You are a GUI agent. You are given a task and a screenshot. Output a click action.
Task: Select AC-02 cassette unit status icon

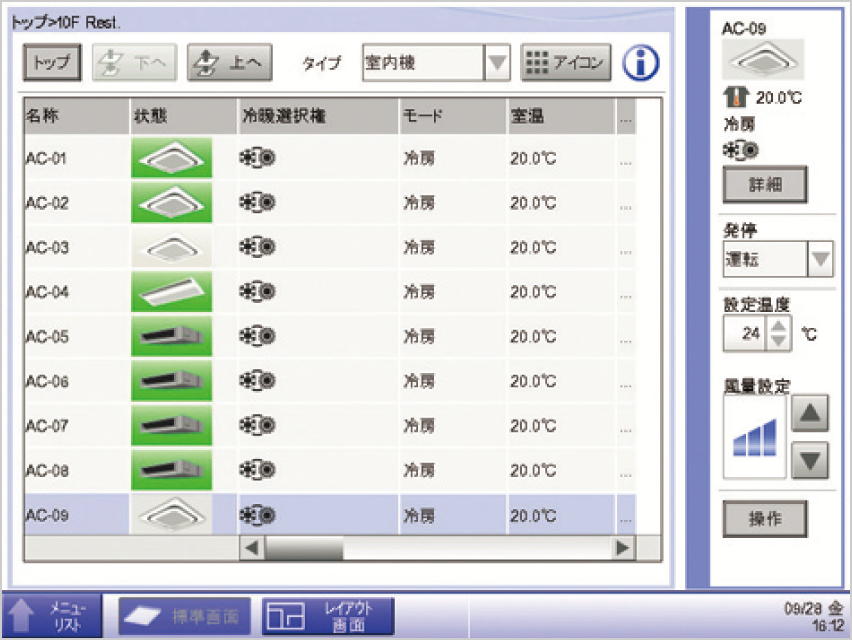tap(172, 203)
